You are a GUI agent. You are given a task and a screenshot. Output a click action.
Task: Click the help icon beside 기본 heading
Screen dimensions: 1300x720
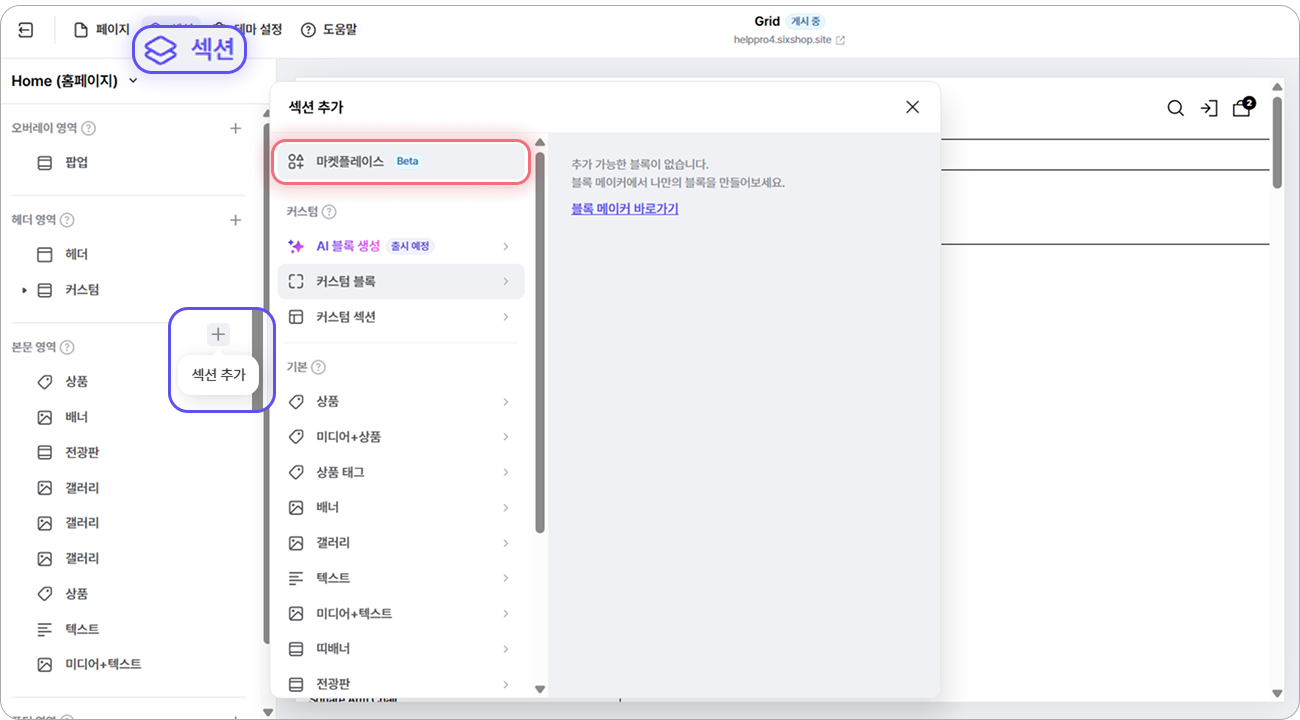pyautogui.click(x=318, y=367)
